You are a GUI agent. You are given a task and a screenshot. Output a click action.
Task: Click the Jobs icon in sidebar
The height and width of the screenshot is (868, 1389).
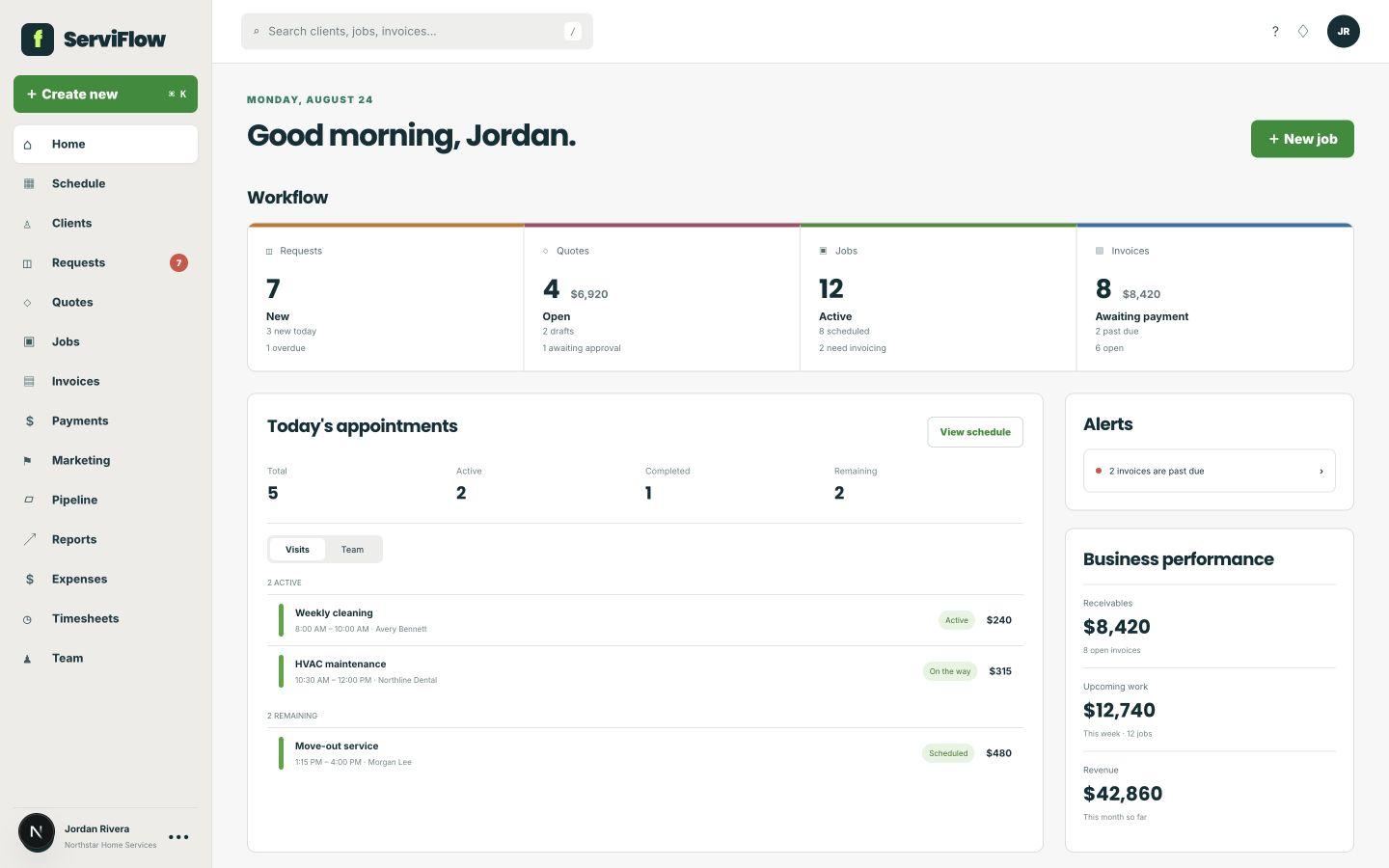pyautogui.click(x=29, y=341)
